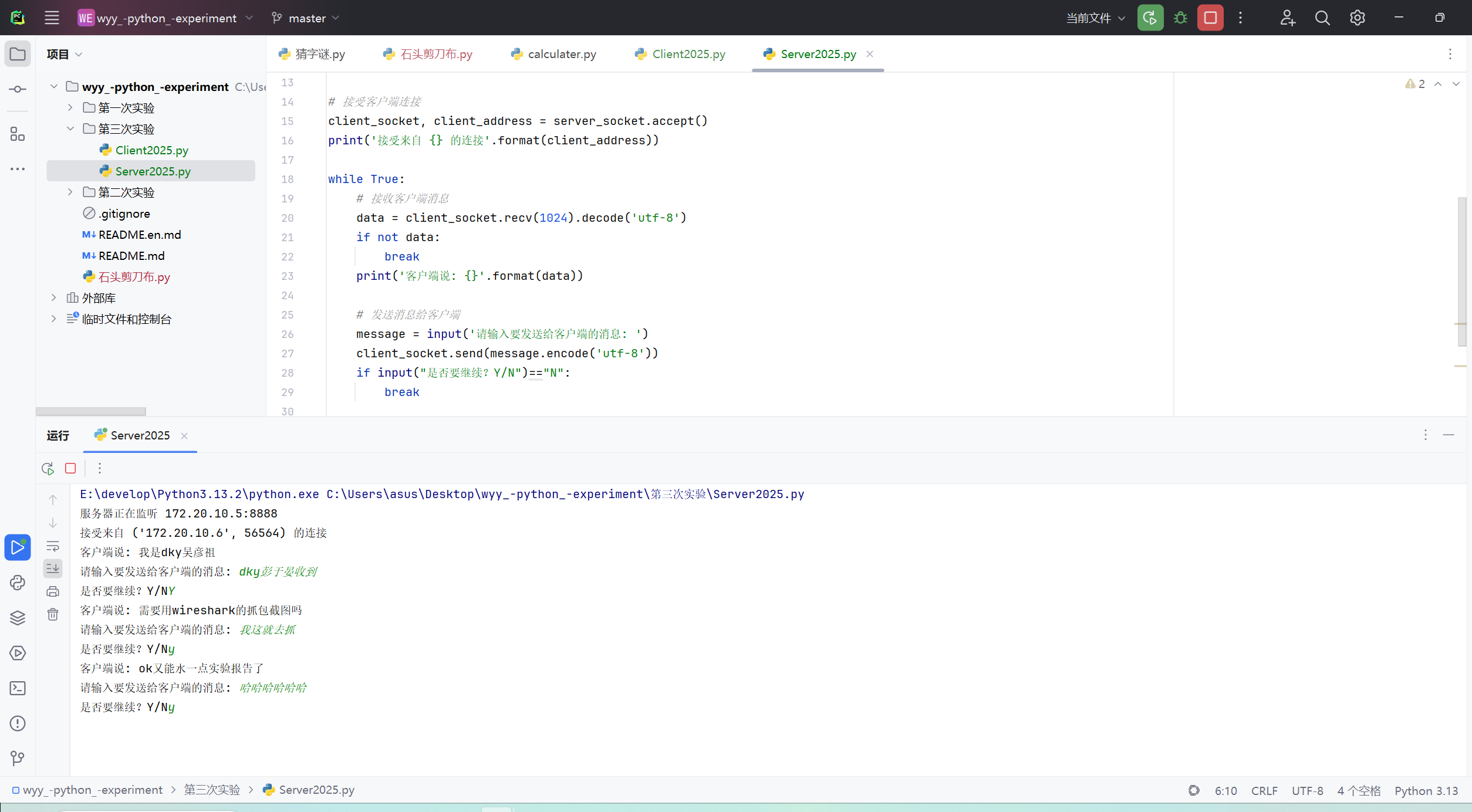Clear console output with trash icon
The width and height of the screenshot is (1472, 812).
coord(53,614)
